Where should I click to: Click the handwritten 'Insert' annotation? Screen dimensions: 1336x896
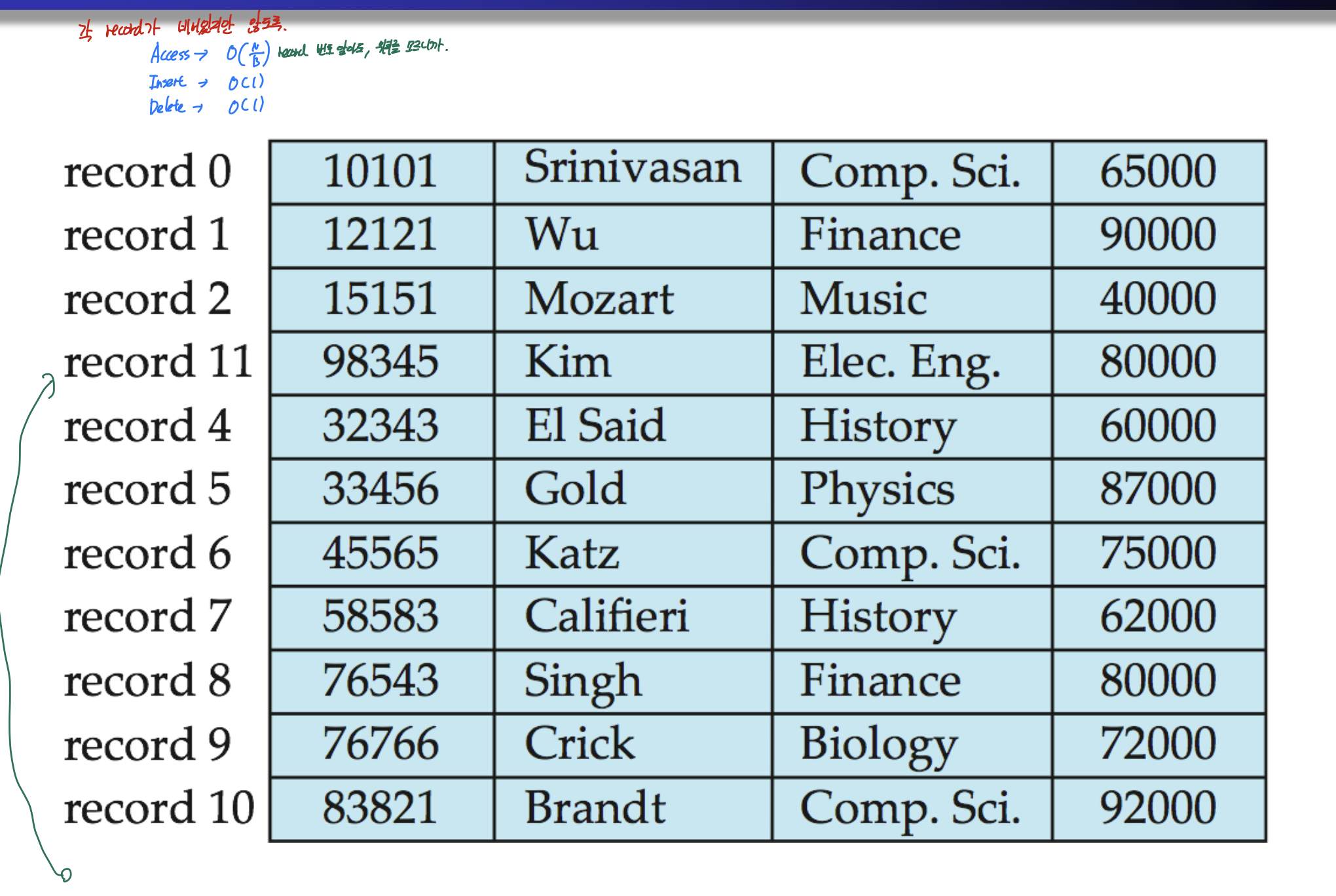click(168, 83)
